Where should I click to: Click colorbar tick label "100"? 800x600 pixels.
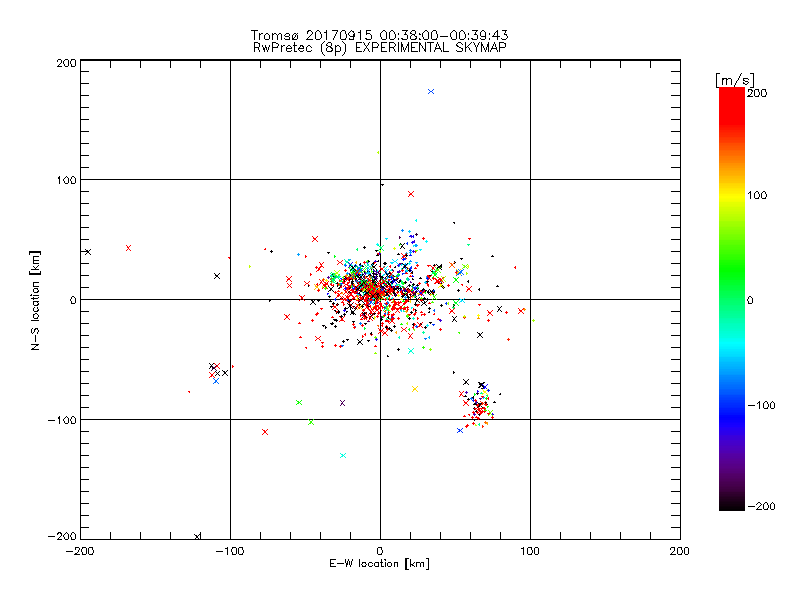[x=757, y=195]
